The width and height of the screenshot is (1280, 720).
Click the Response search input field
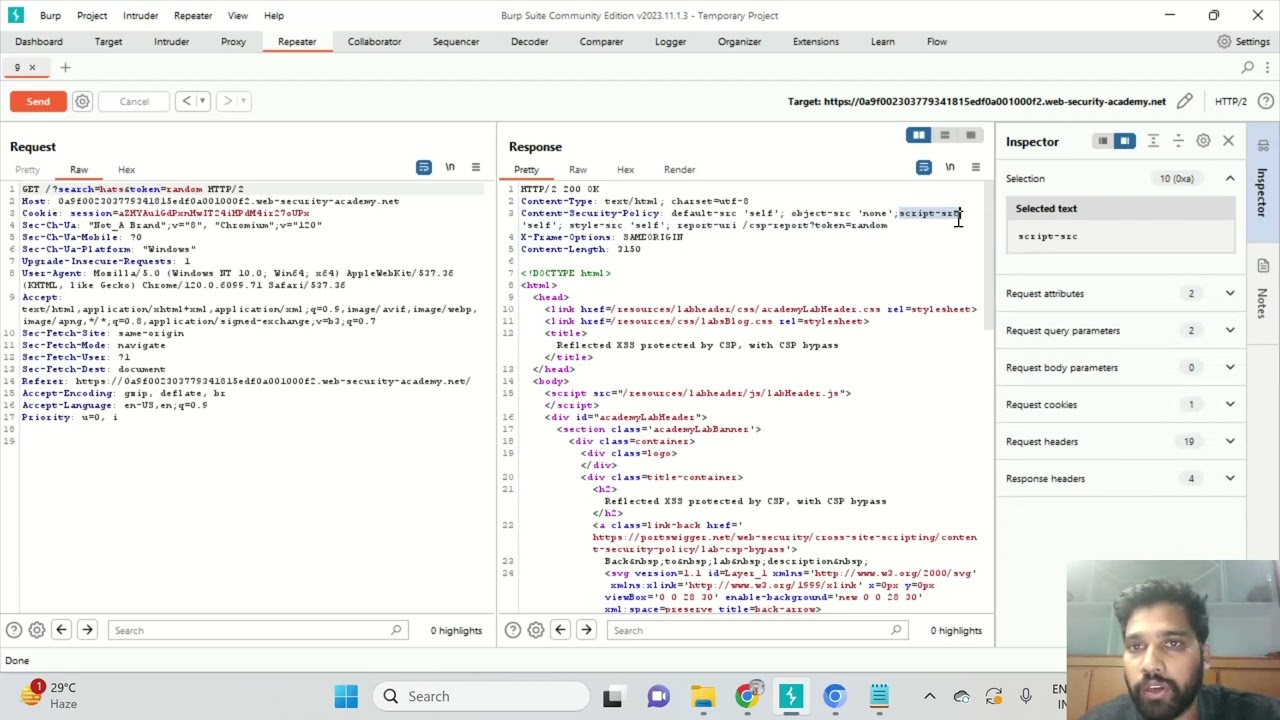pyautogui.click(x=757, y=630)
